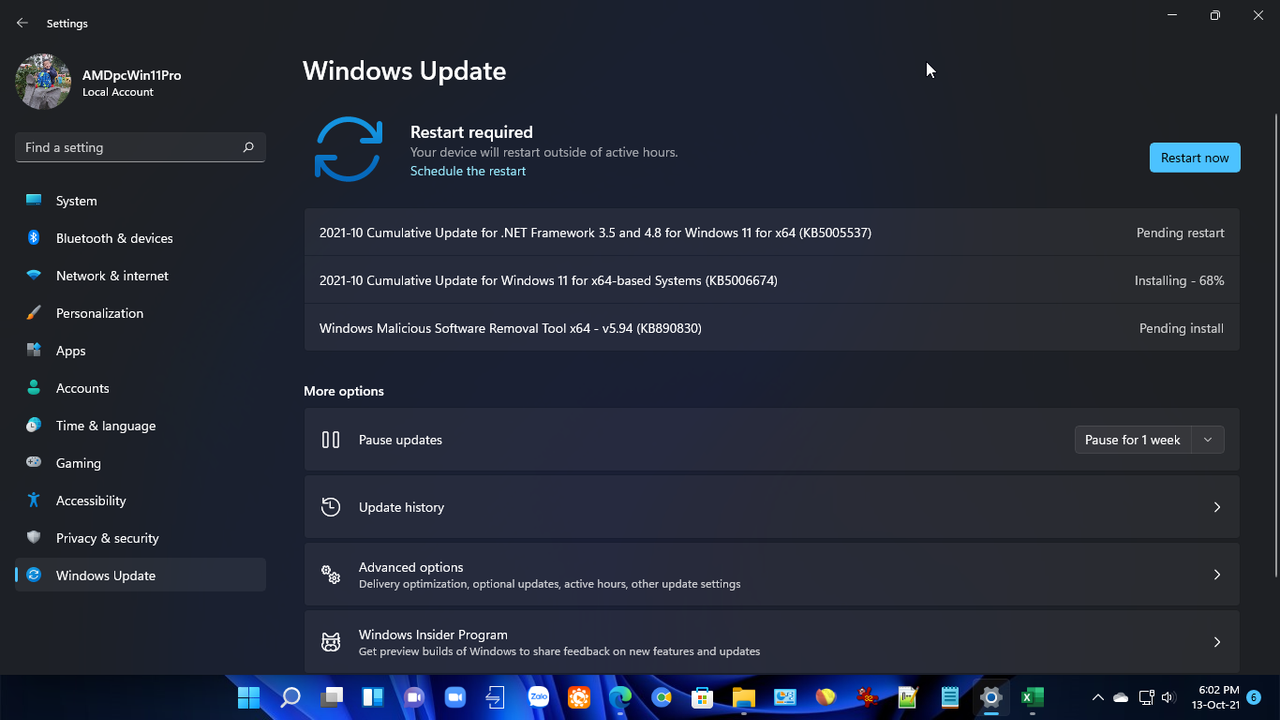Click the More options heading
This screenshot has height=720, width=1280.
coord(344,391)
